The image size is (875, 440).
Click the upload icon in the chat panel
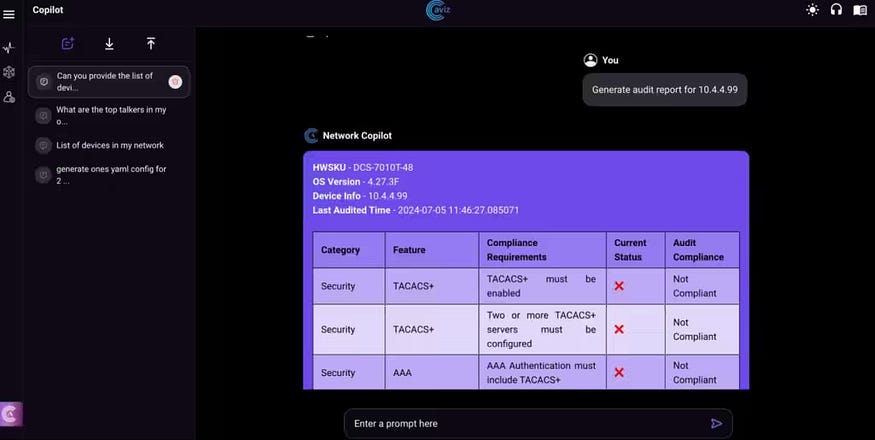(151, 44)
